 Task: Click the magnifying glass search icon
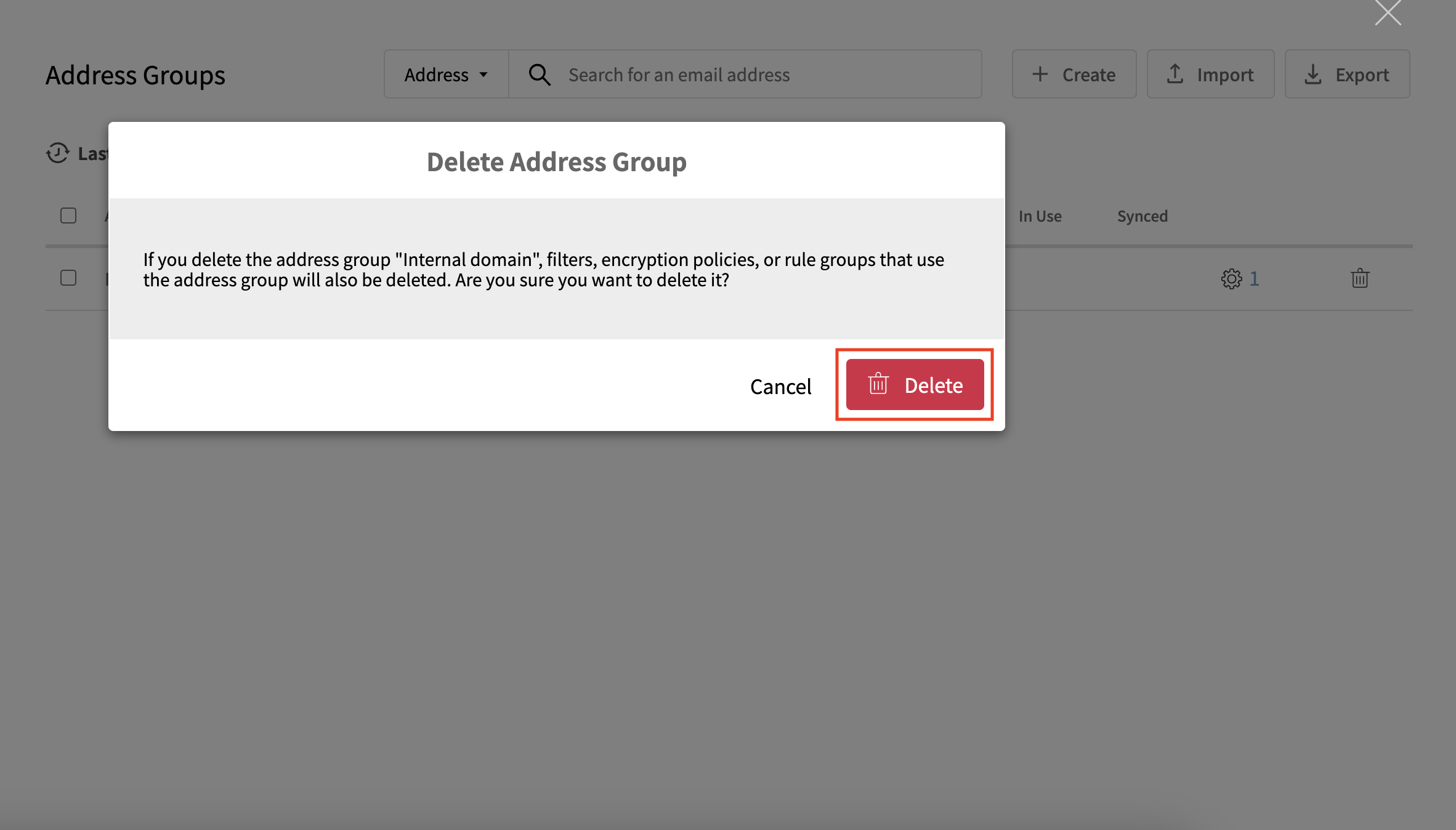coord(540,75)
